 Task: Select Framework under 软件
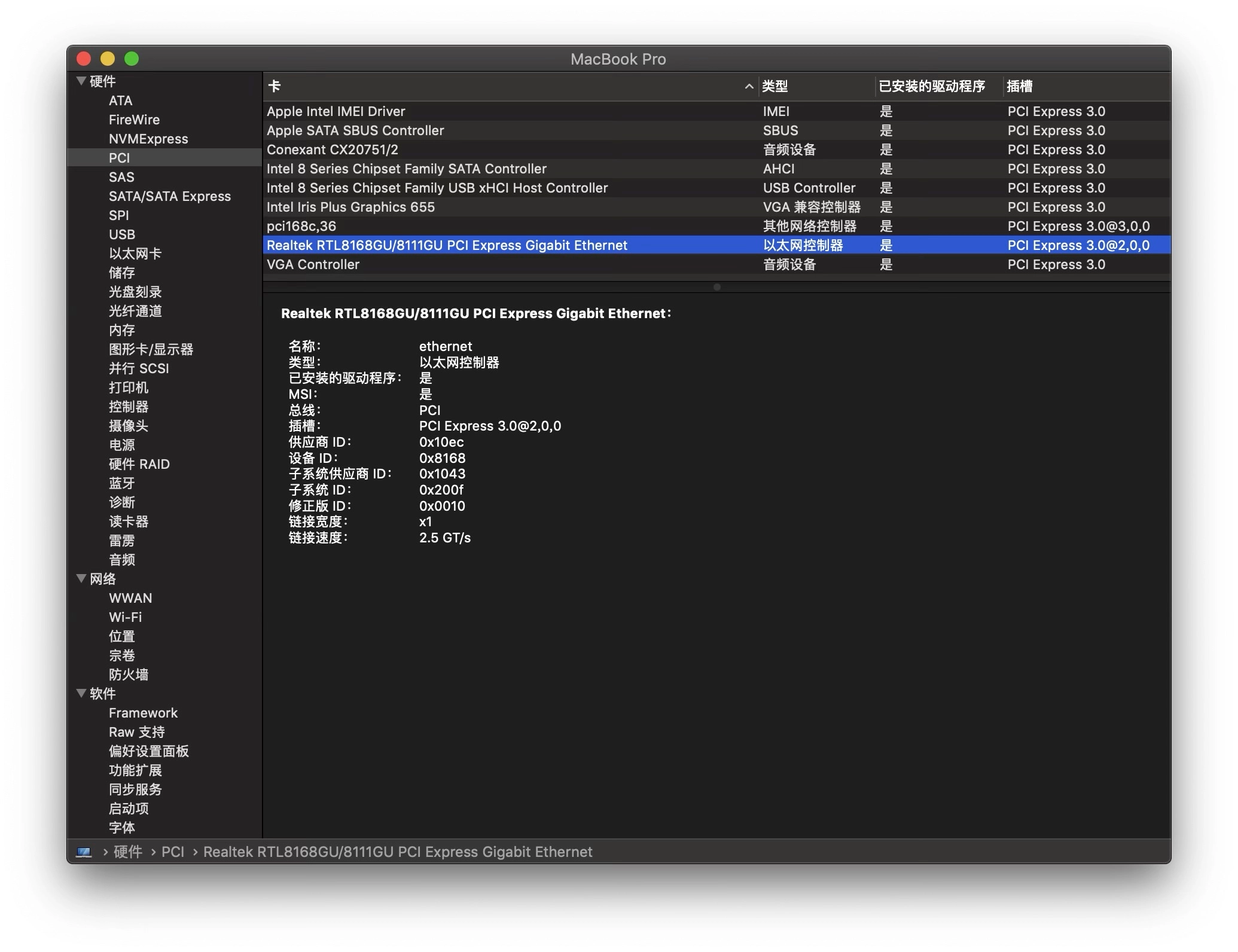coord(164,713)
